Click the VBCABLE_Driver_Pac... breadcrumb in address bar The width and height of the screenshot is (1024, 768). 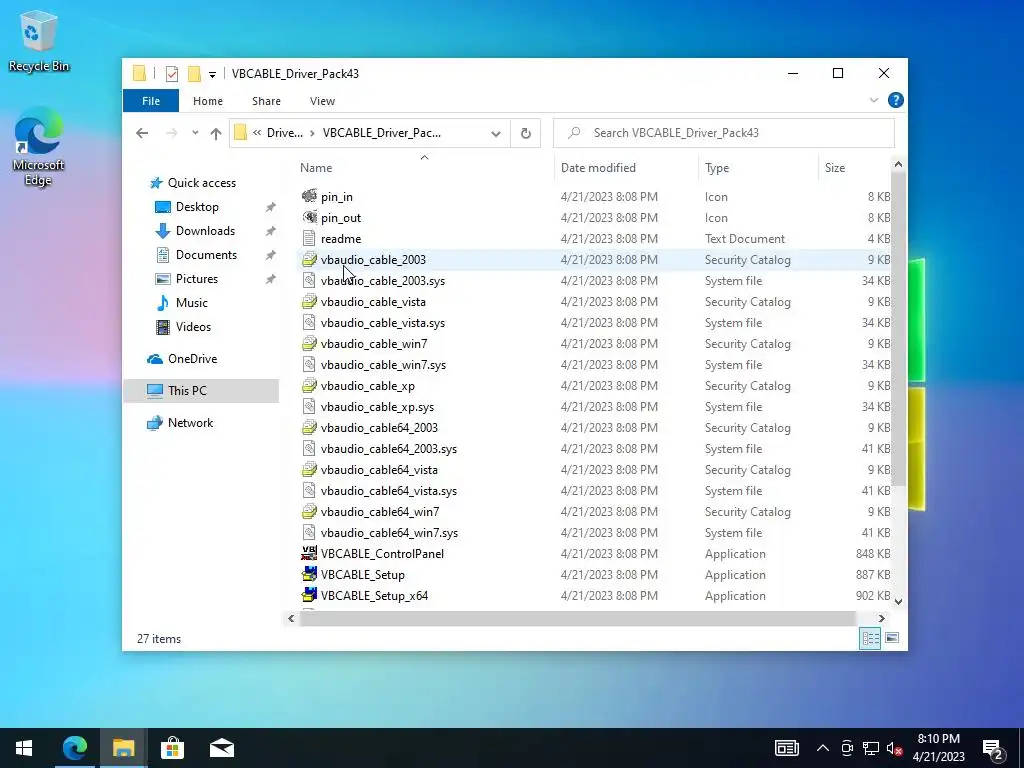click(x=382, y=133)
